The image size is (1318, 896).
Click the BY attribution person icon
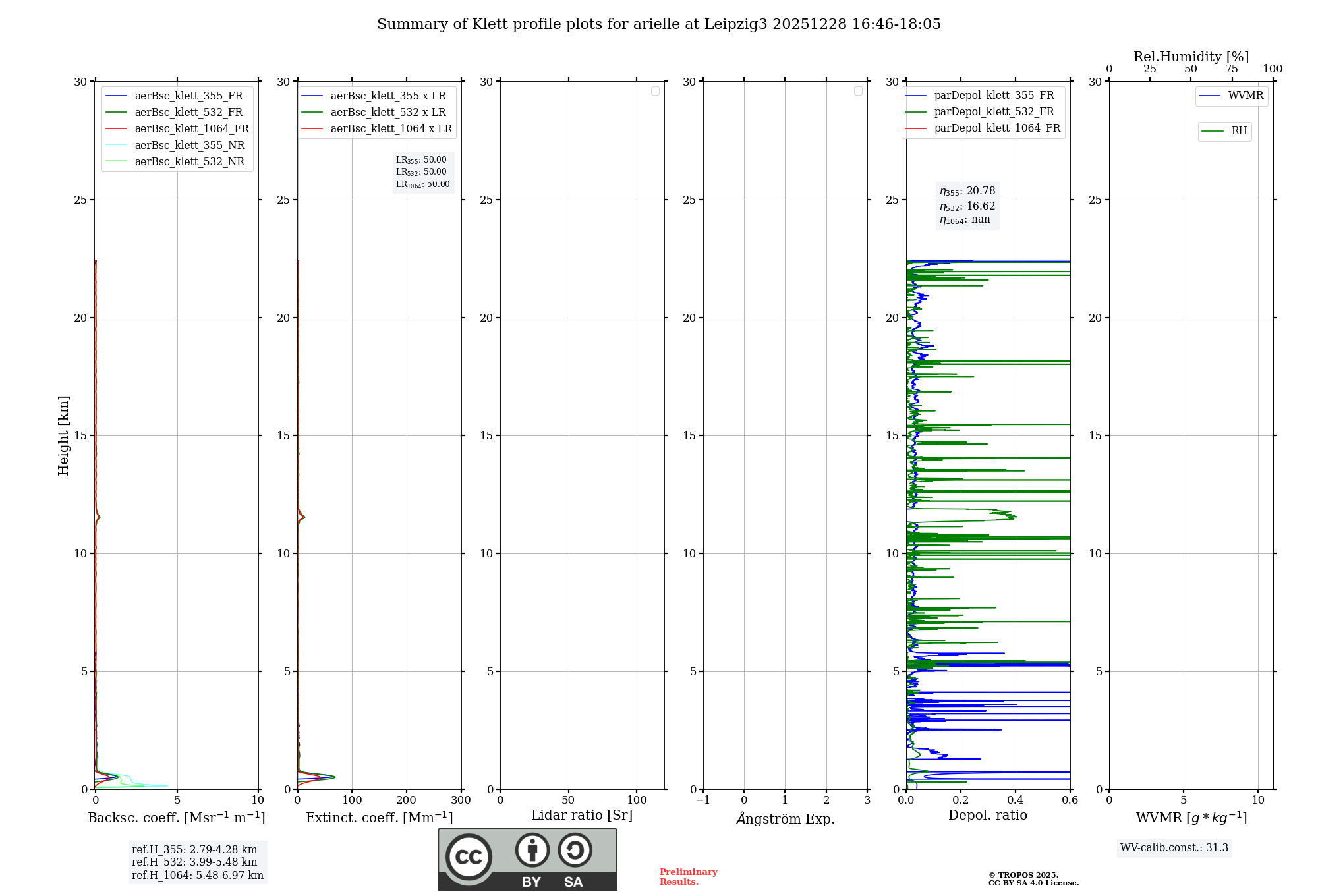tap(532, 850)
